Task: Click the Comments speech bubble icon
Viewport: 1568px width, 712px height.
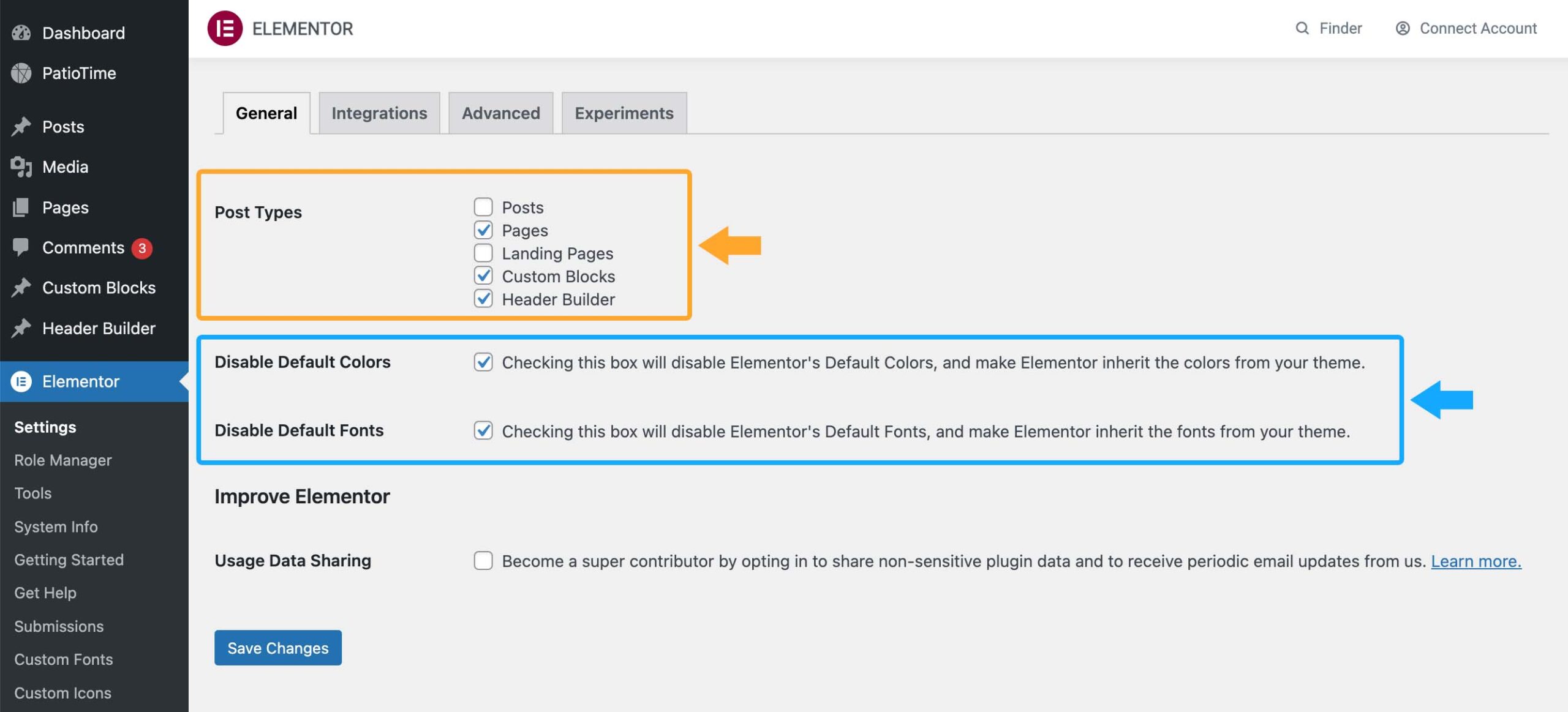Action: pyautogui.click(x=20, y=247)
